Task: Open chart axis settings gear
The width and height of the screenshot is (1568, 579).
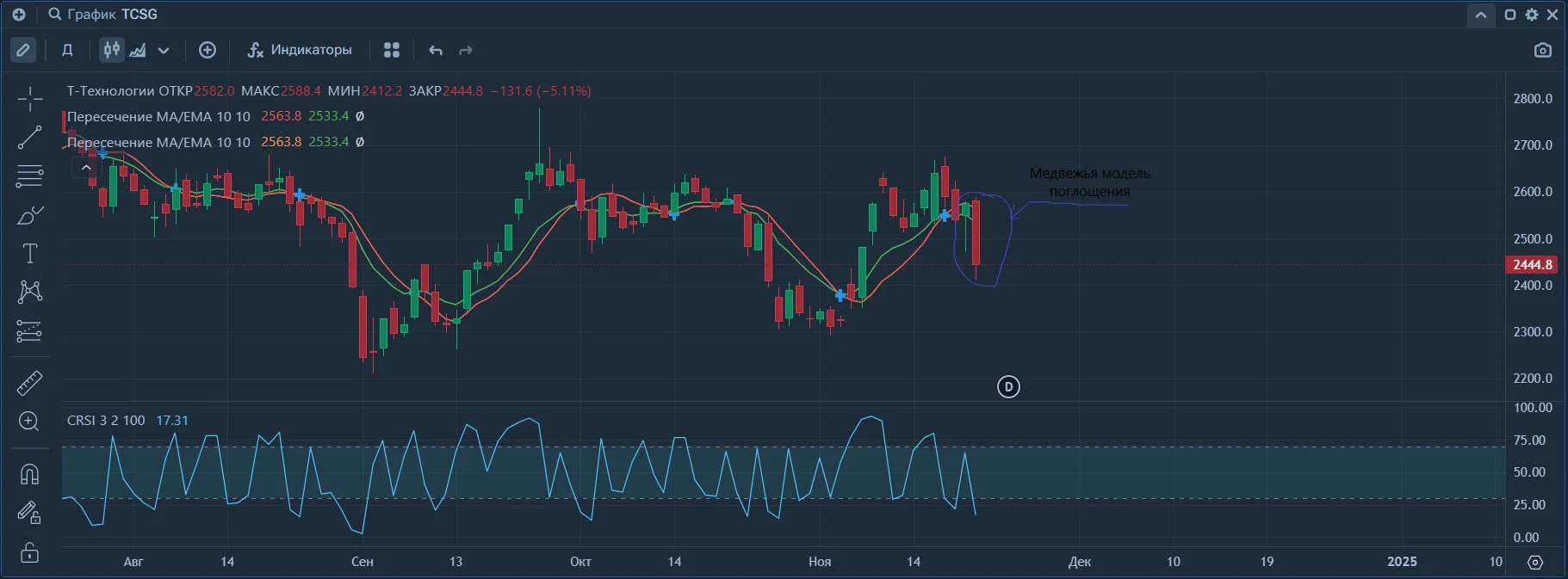Action: 1535,562
